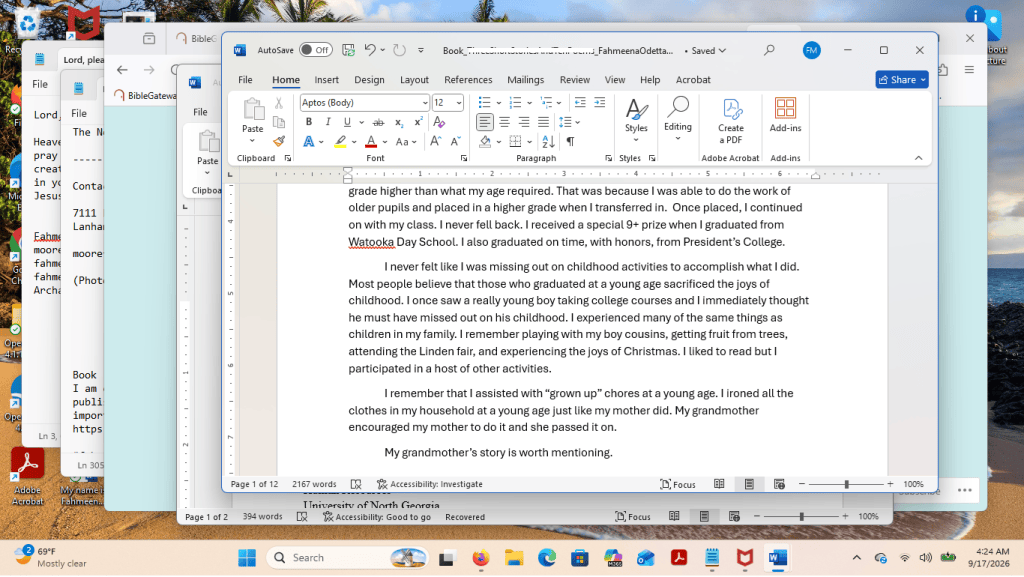
Task: Increase the font size with Grow Font
Action: [435, 141]
